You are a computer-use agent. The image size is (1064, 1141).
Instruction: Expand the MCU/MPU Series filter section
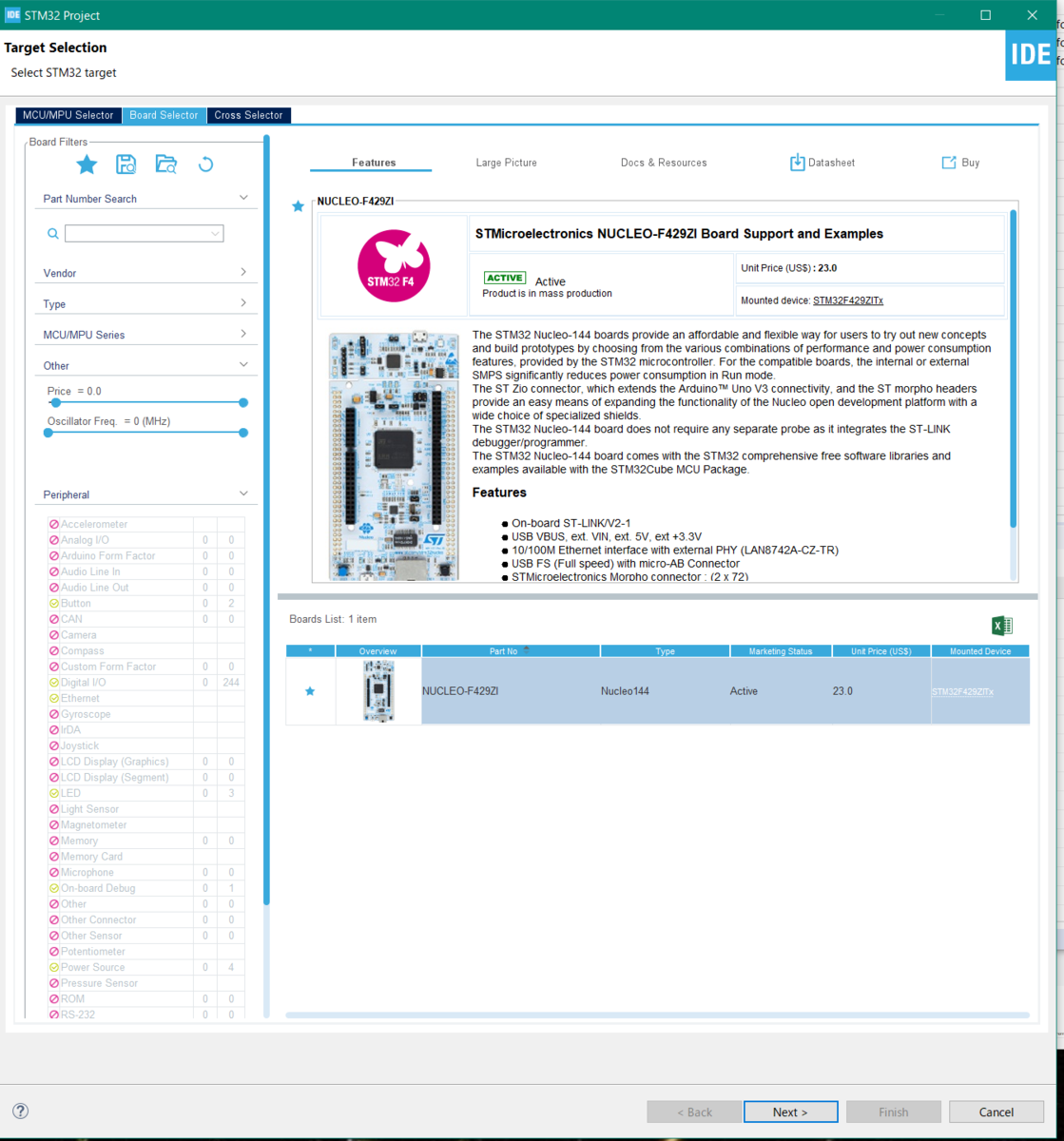(145, 334)
